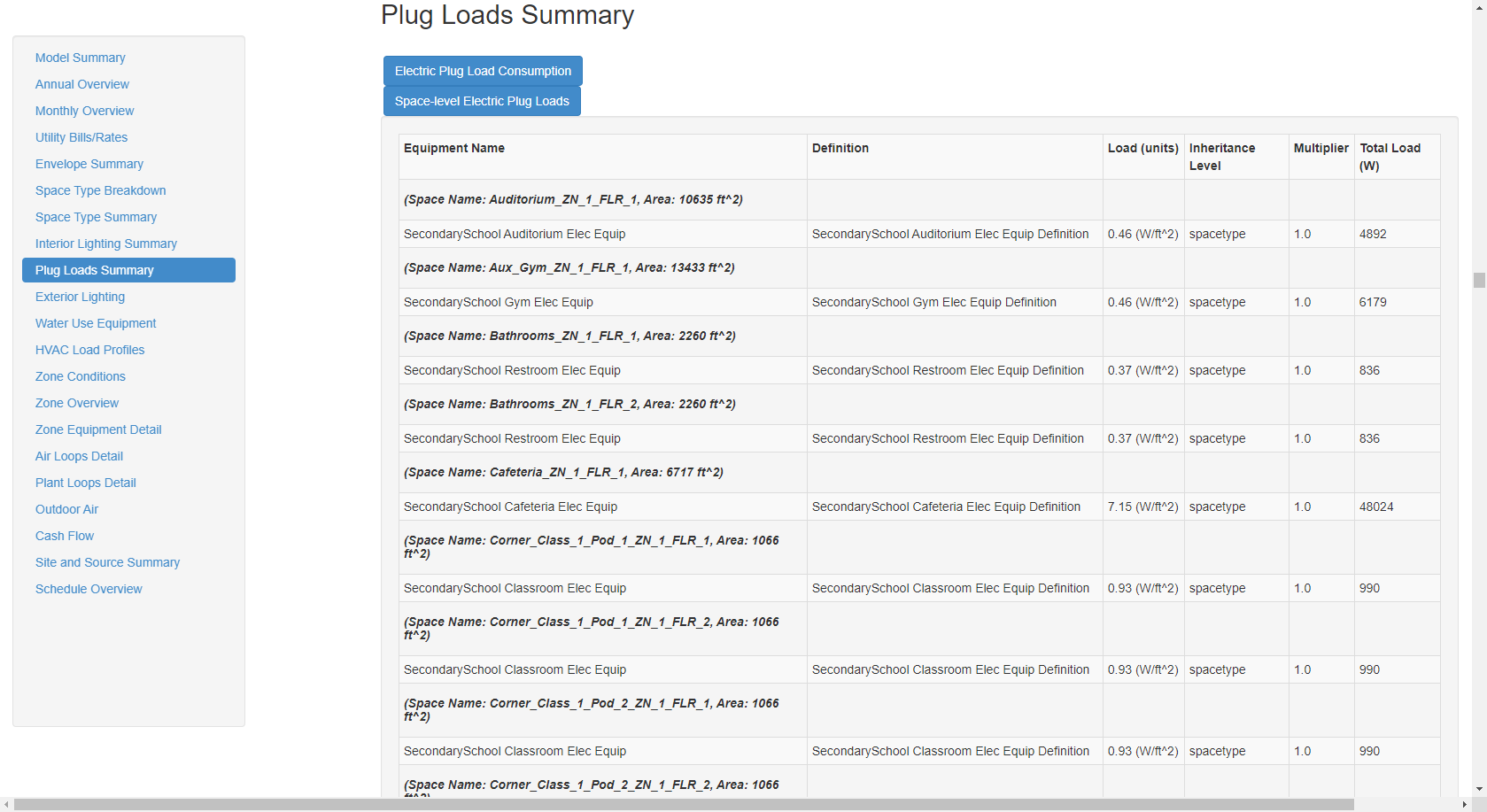The width and height of the screenshot is (1487, 812).
Task: Open Utility Bills/Rates
Action: 81,137
